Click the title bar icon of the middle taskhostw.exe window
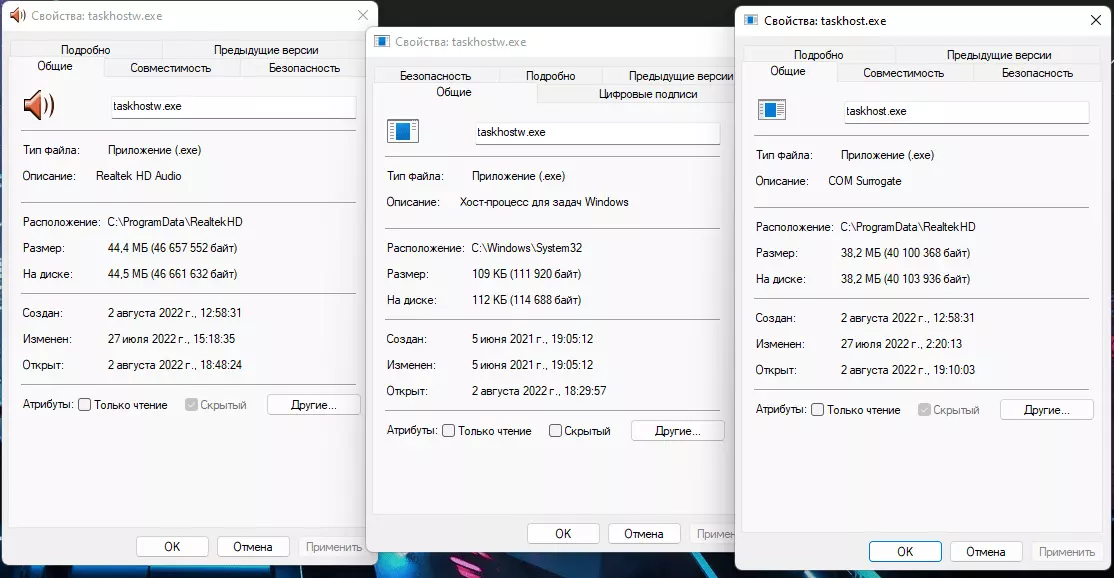Screen dimensions: 1114x578 [x=382, y=42]
